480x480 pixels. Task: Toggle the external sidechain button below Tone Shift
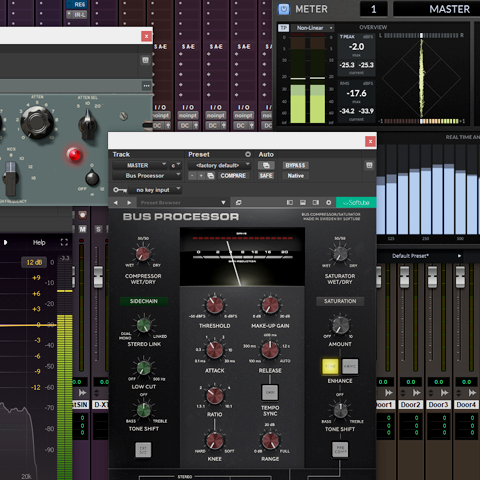[143, 450]
